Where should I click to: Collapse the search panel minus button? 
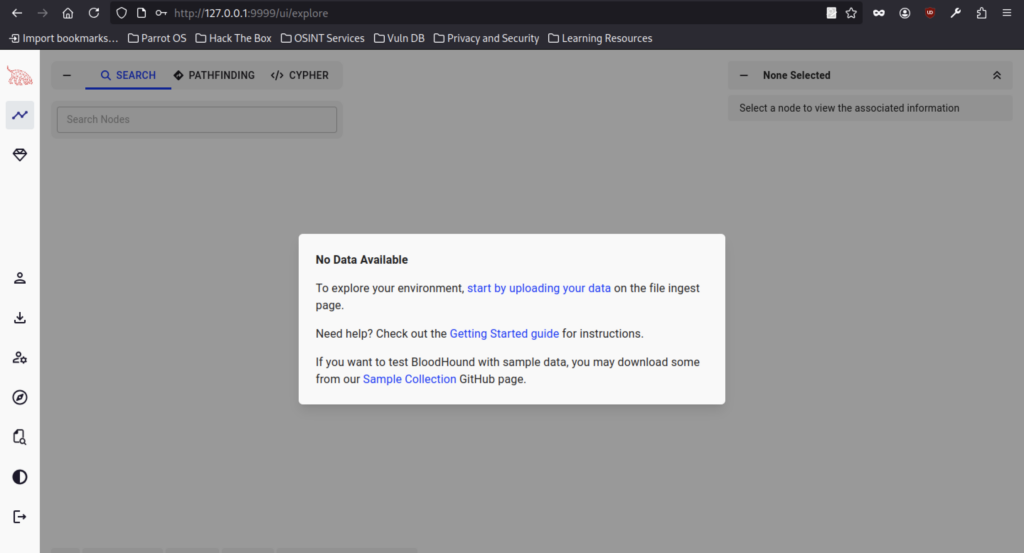tap(67, 75)
